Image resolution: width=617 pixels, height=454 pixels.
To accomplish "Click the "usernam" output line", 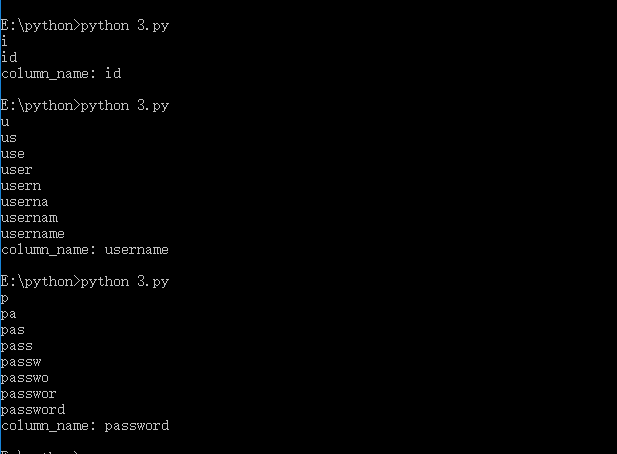I will coord(29,217).
